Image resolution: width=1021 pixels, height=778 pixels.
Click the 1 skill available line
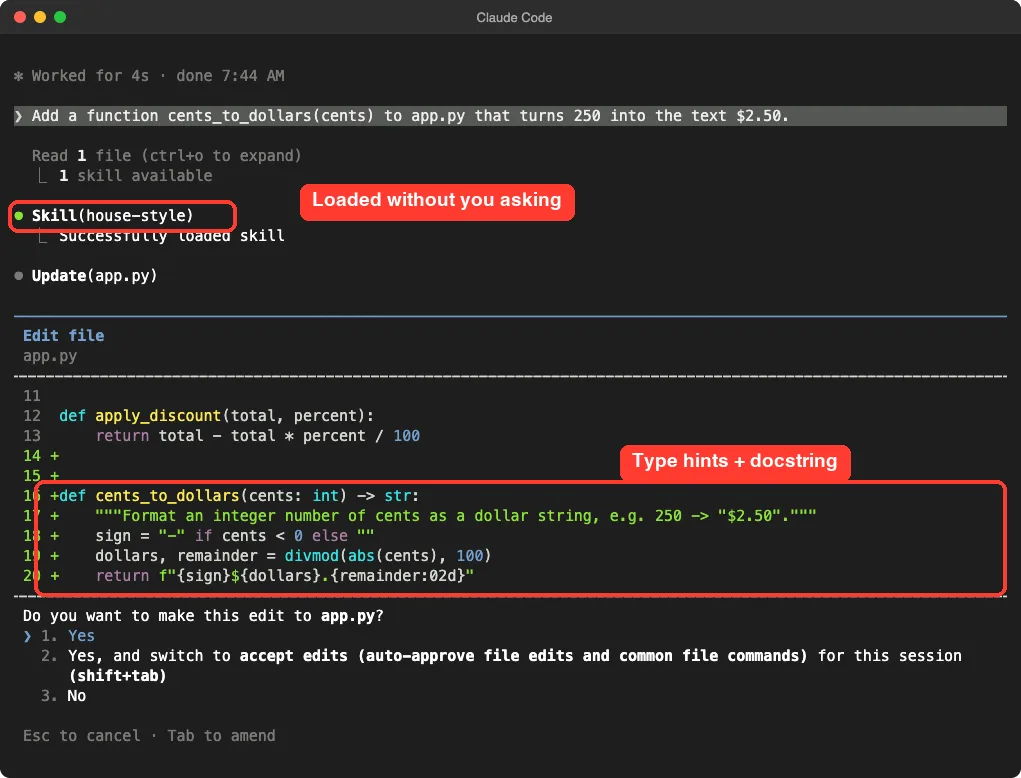pos(135,176)
